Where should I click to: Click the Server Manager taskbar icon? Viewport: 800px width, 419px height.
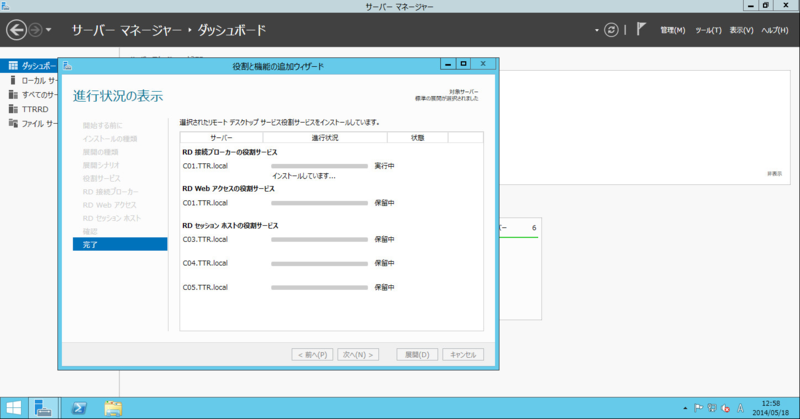[x=43, y=408]
